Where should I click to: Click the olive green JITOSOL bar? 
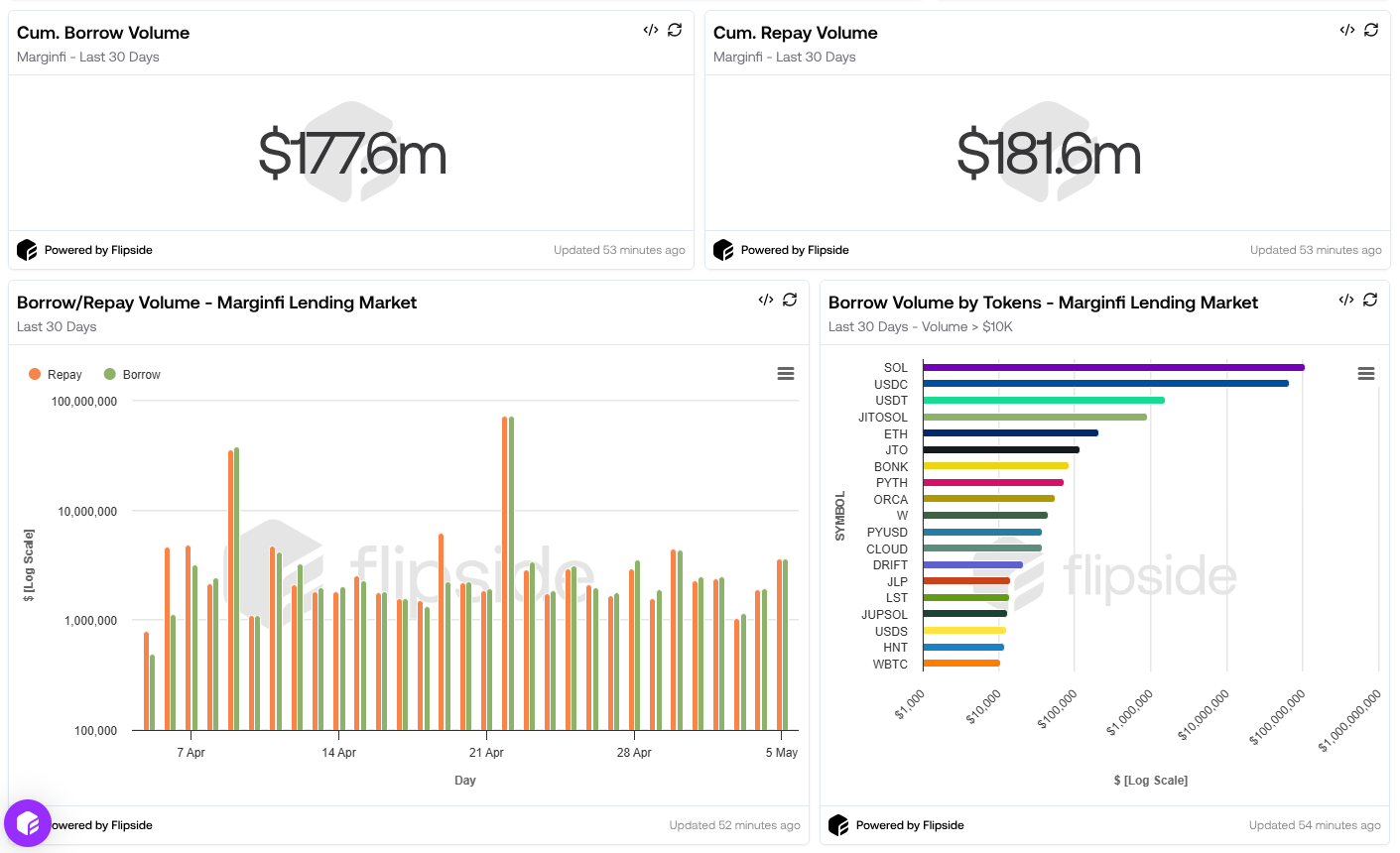tap(1034, 417)
